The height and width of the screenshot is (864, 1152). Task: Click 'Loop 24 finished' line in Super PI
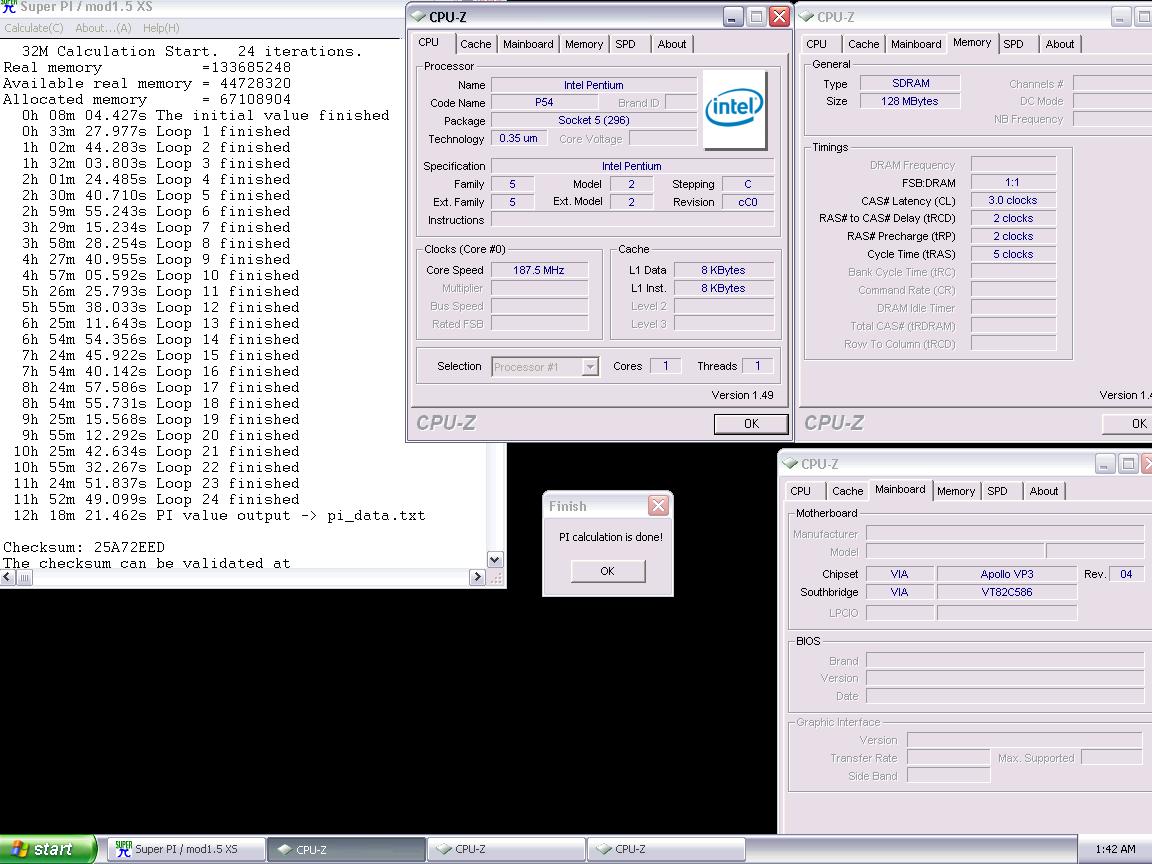click(156, 500)
